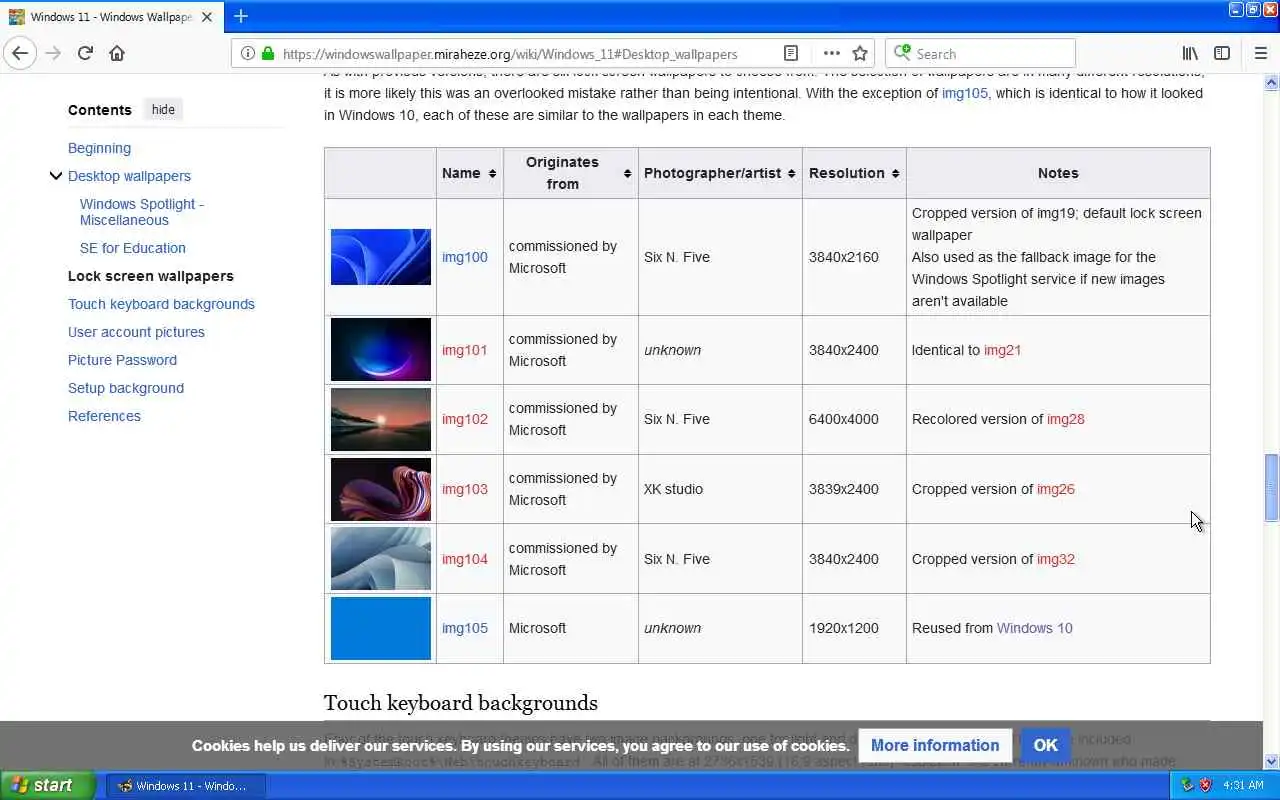The width and height of the screenshot is (1280, 800).
Task: Sort table by Originates from column
Action: click(571, 173)
